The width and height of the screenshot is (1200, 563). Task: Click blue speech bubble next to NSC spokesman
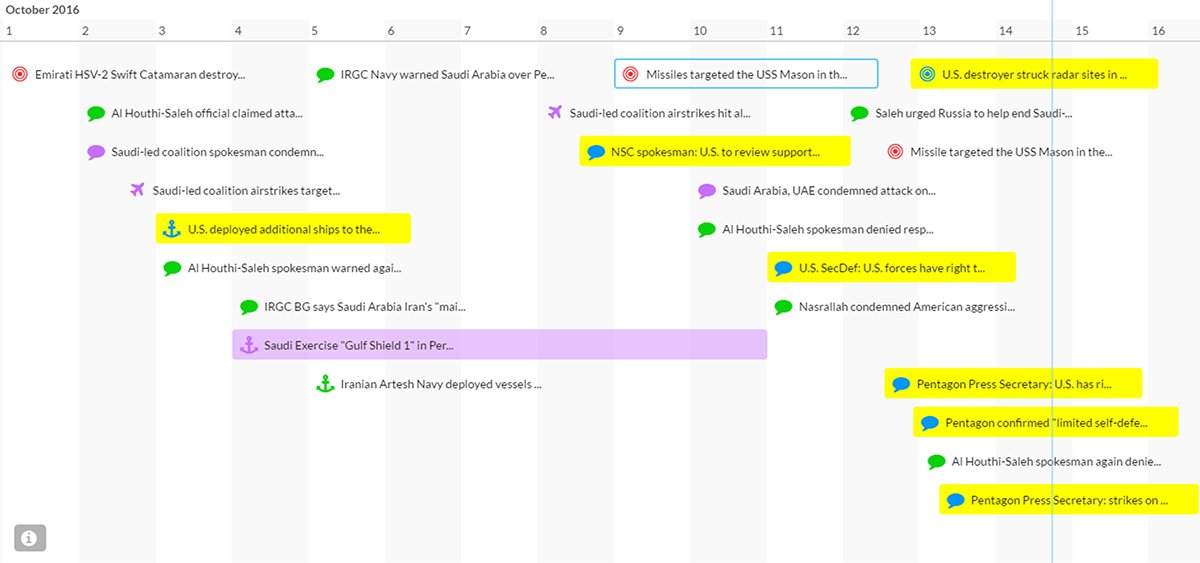point(596,152)
